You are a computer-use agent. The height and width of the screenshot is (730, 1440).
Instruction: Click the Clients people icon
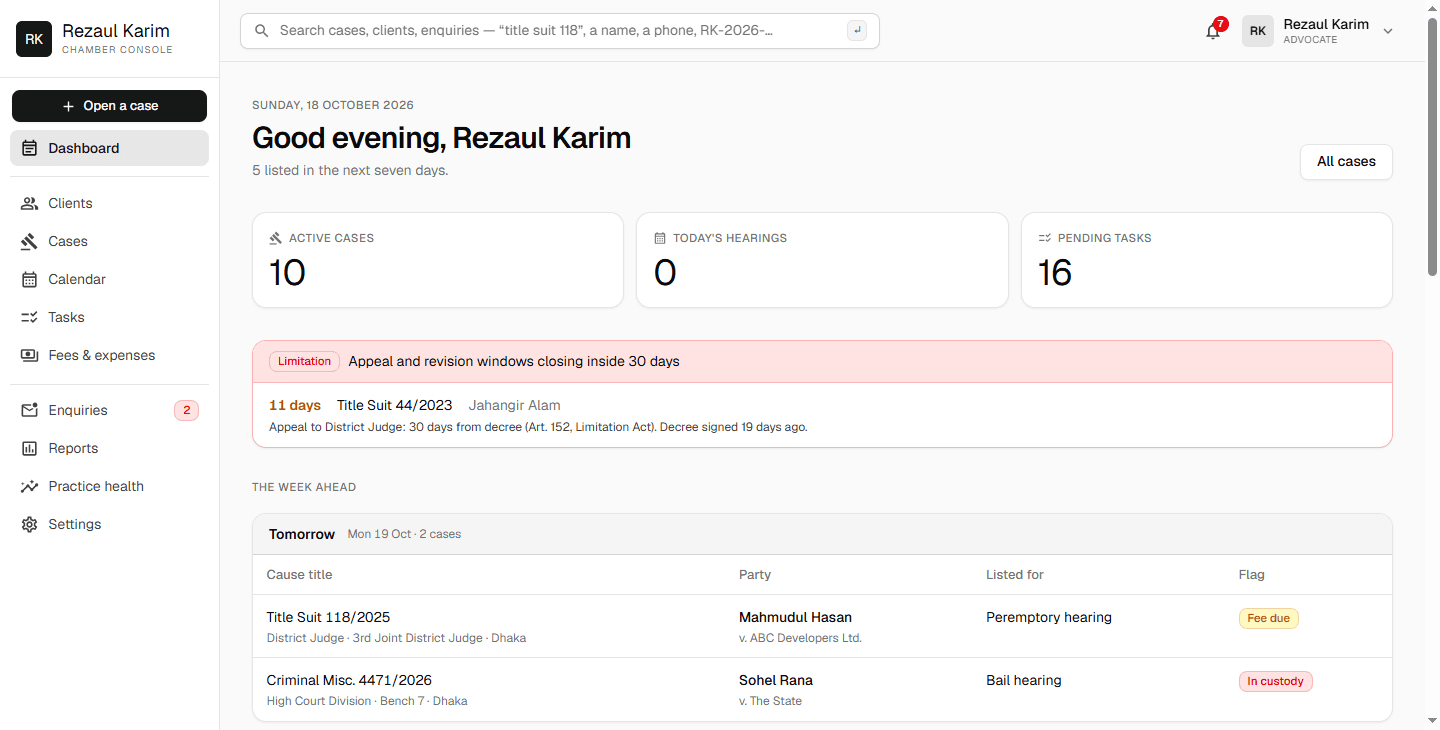coord(29,203)
